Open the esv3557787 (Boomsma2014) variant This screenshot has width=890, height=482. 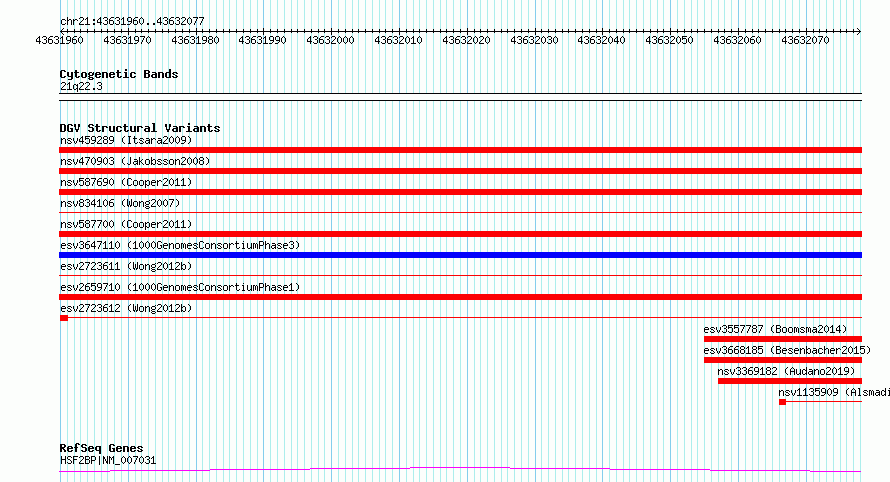coord(775,329)
